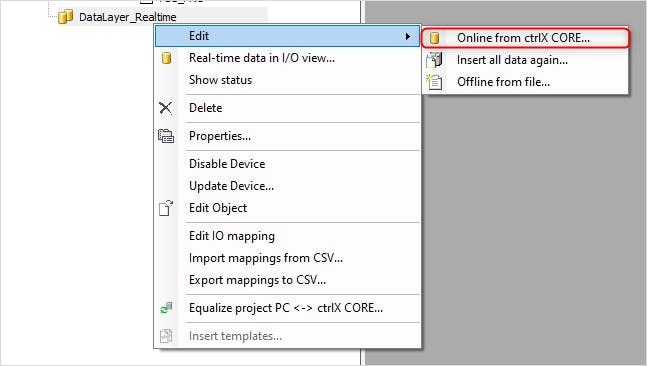
Task: Click the Edit Object document icon
Action: (166, 208)
